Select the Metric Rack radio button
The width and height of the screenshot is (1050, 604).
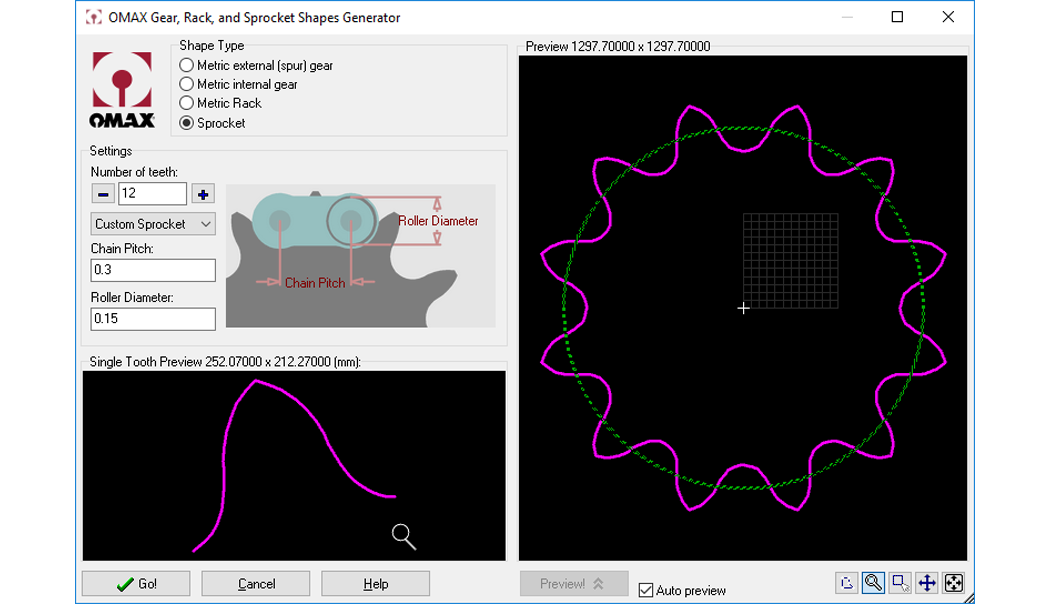186,103
